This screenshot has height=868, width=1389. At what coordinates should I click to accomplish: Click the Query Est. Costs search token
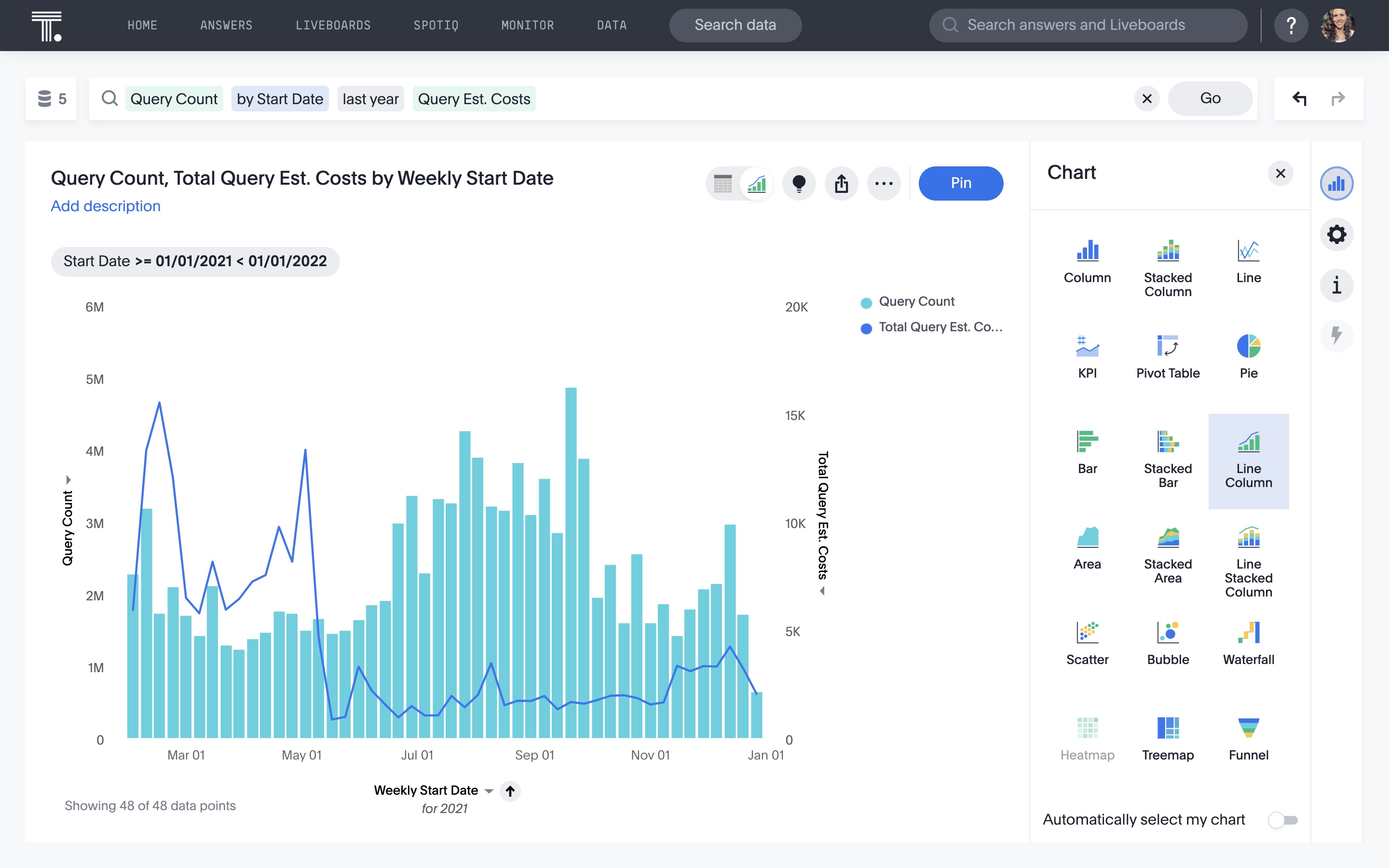[474, 99]
